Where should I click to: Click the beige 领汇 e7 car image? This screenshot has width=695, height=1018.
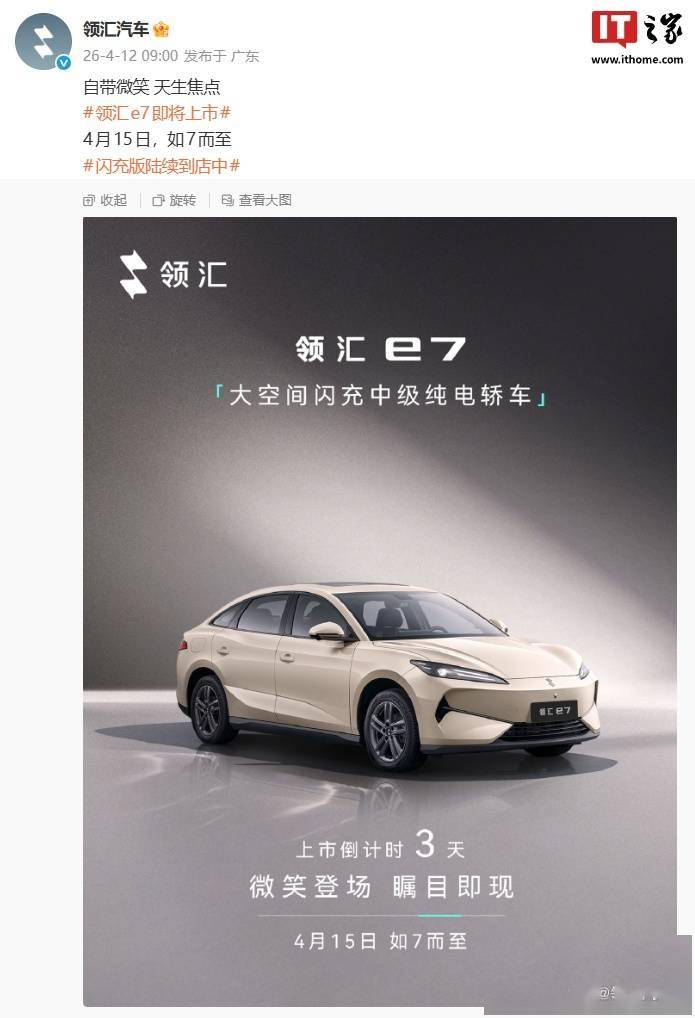pos(387,676)
